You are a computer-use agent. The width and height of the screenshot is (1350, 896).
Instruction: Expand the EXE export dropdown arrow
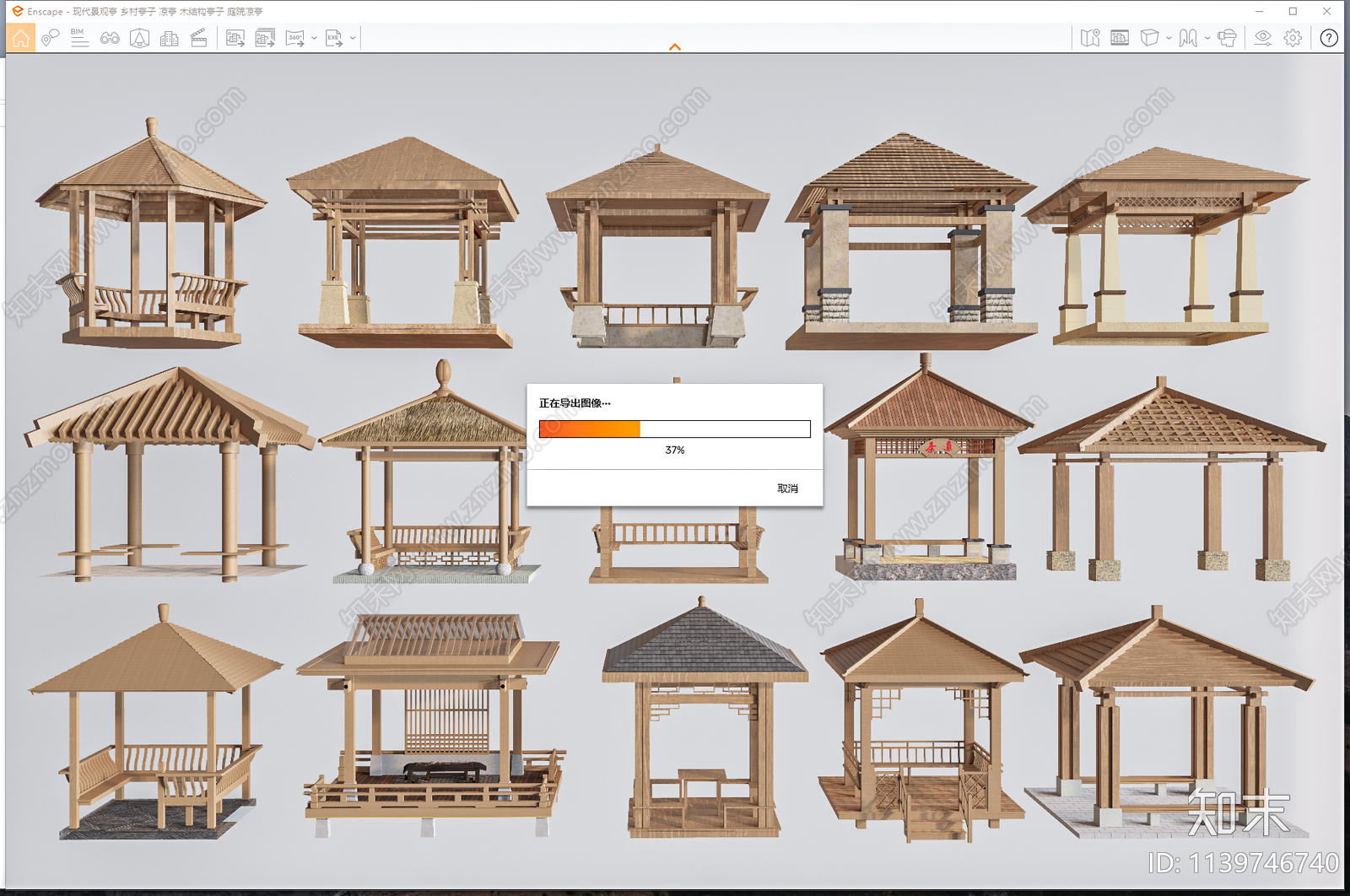click(x=353, y=38)
